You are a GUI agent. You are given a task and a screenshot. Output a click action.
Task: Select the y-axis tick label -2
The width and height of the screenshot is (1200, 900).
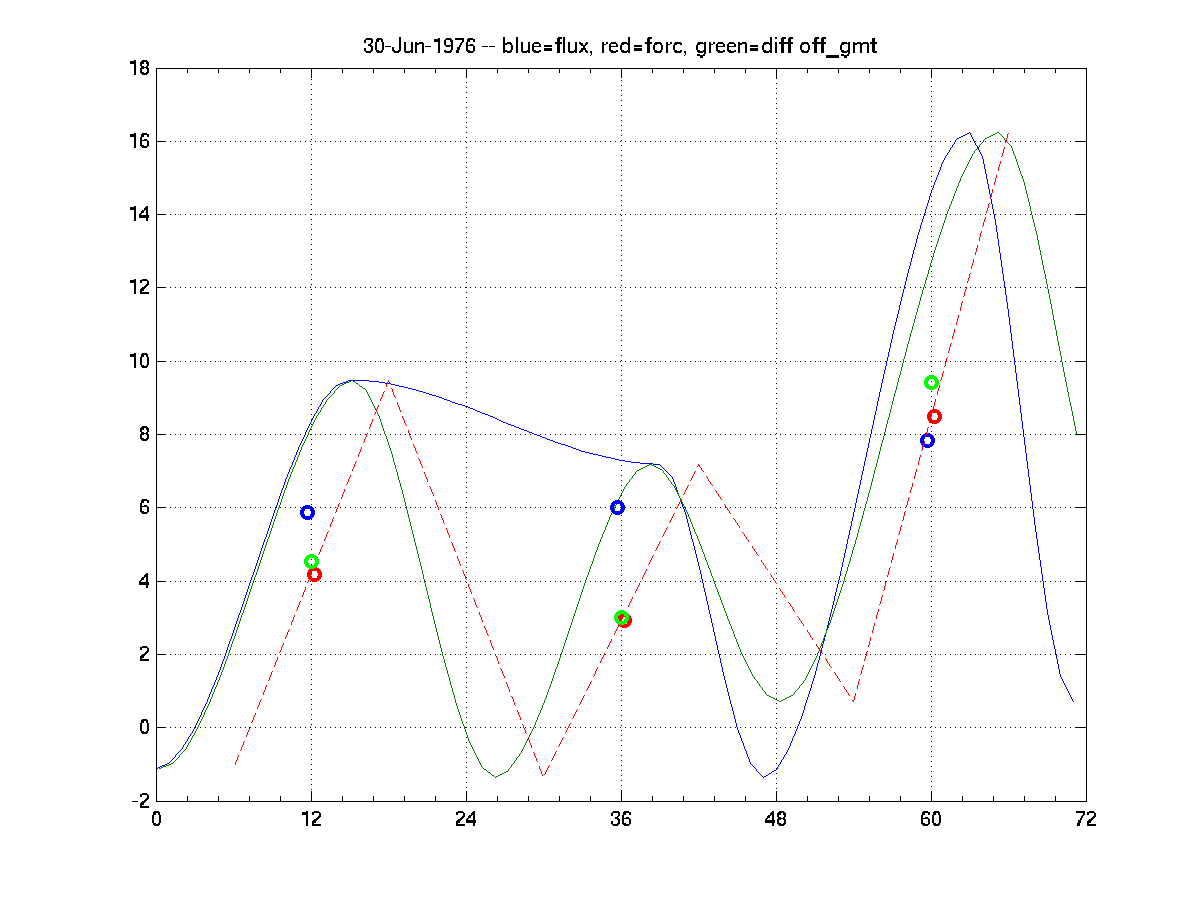139,801
